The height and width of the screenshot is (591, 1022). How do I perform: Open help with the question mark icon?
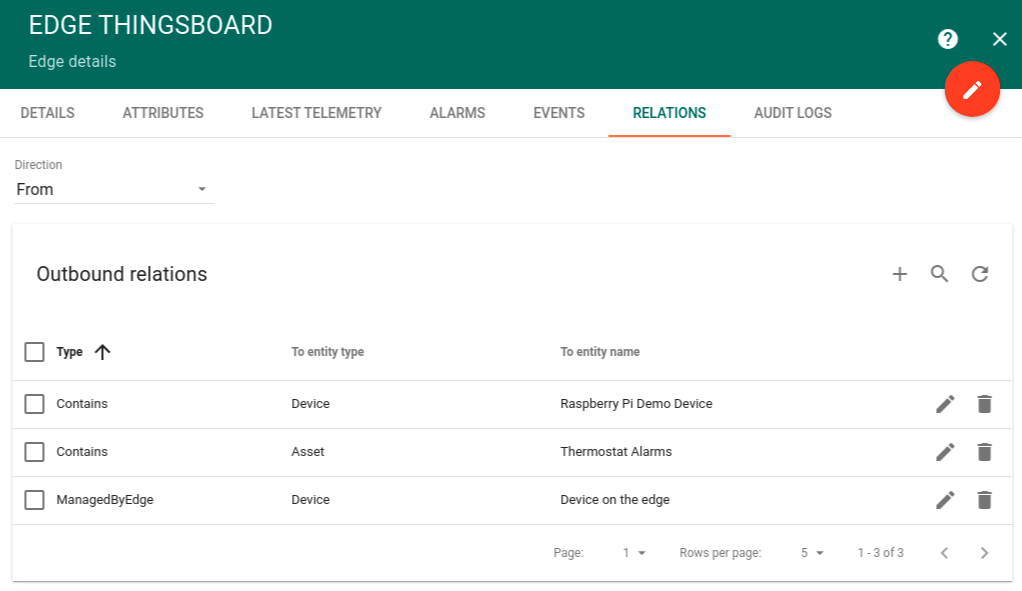(948, 39)
